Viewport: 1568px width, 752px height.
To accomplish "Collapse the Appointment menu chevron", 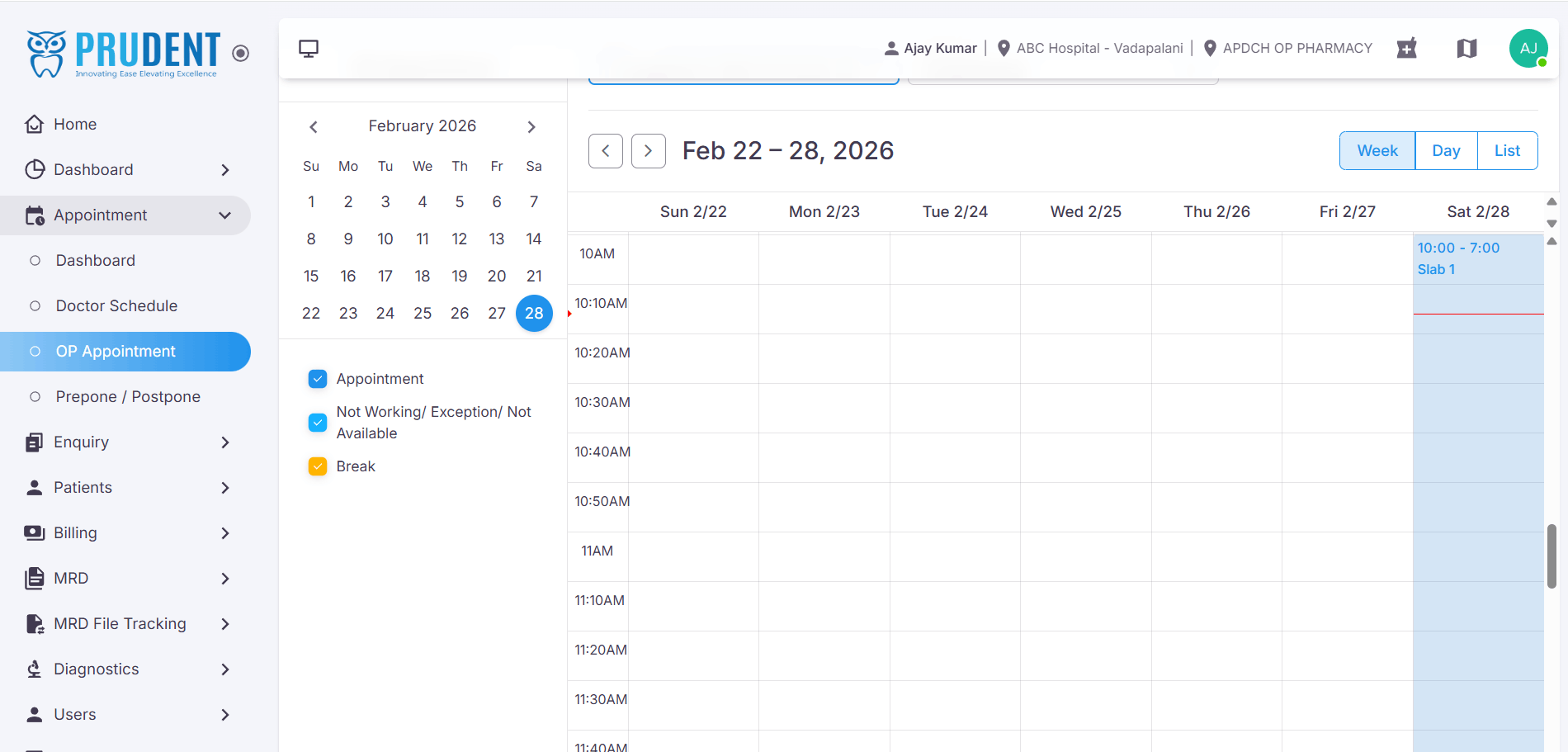I will tap(224, 215).
